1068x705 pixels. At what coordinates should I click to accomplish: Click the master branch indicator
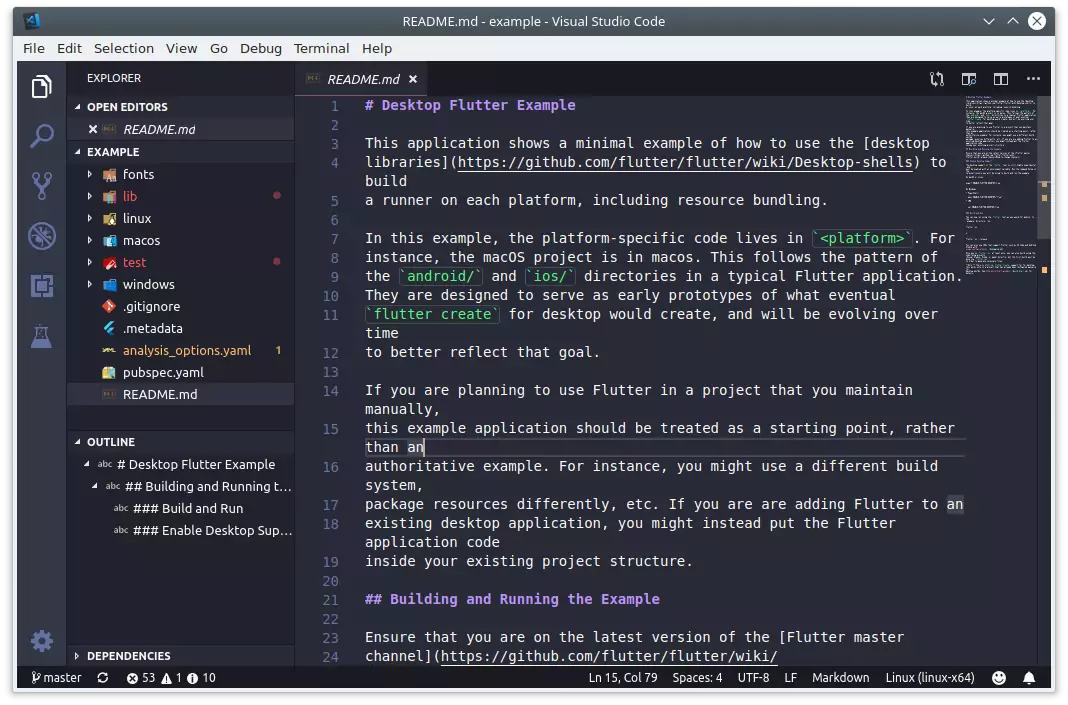click(x=56, y=677)
